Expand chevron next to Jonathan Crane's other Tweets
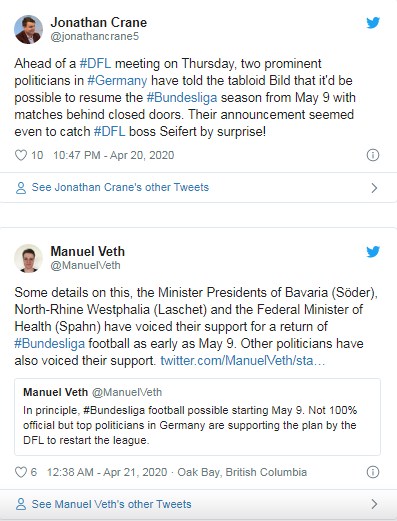397x521 pixels. 374,188
